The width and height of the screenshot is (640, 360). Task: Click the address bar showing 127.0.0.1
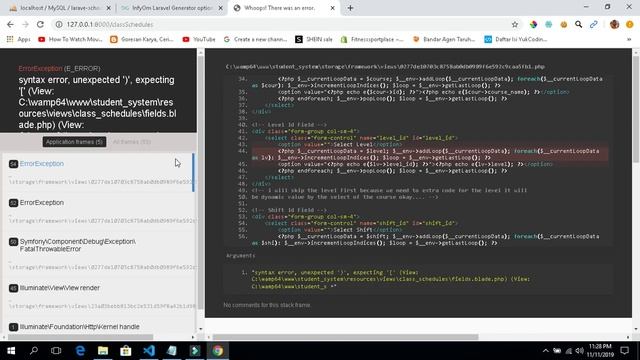[x=282, y=24]
